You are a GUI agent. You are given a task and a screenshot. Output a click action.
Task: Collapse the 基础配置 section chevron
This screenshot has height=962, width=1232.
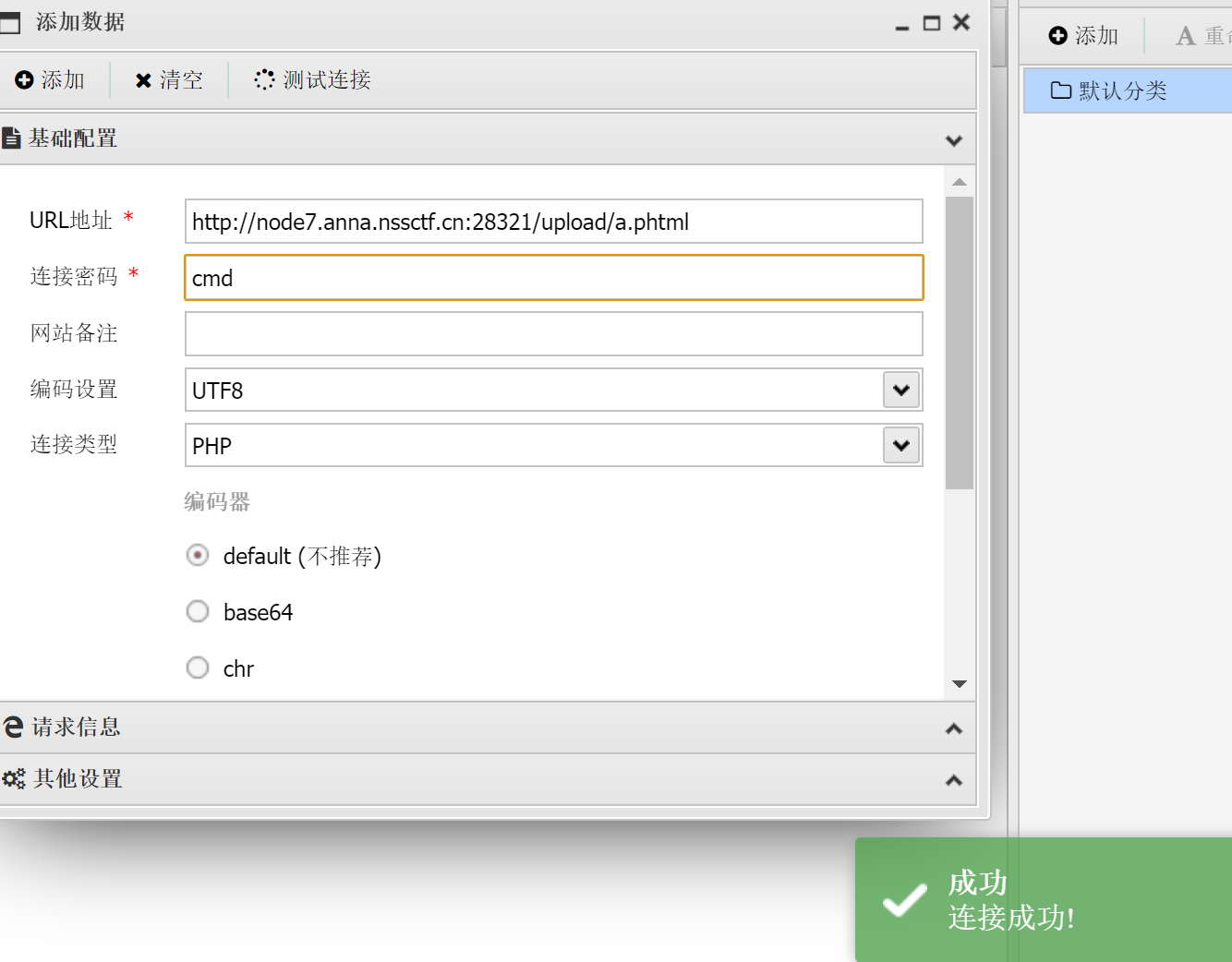pyautogui.click(x=954, y=140)
